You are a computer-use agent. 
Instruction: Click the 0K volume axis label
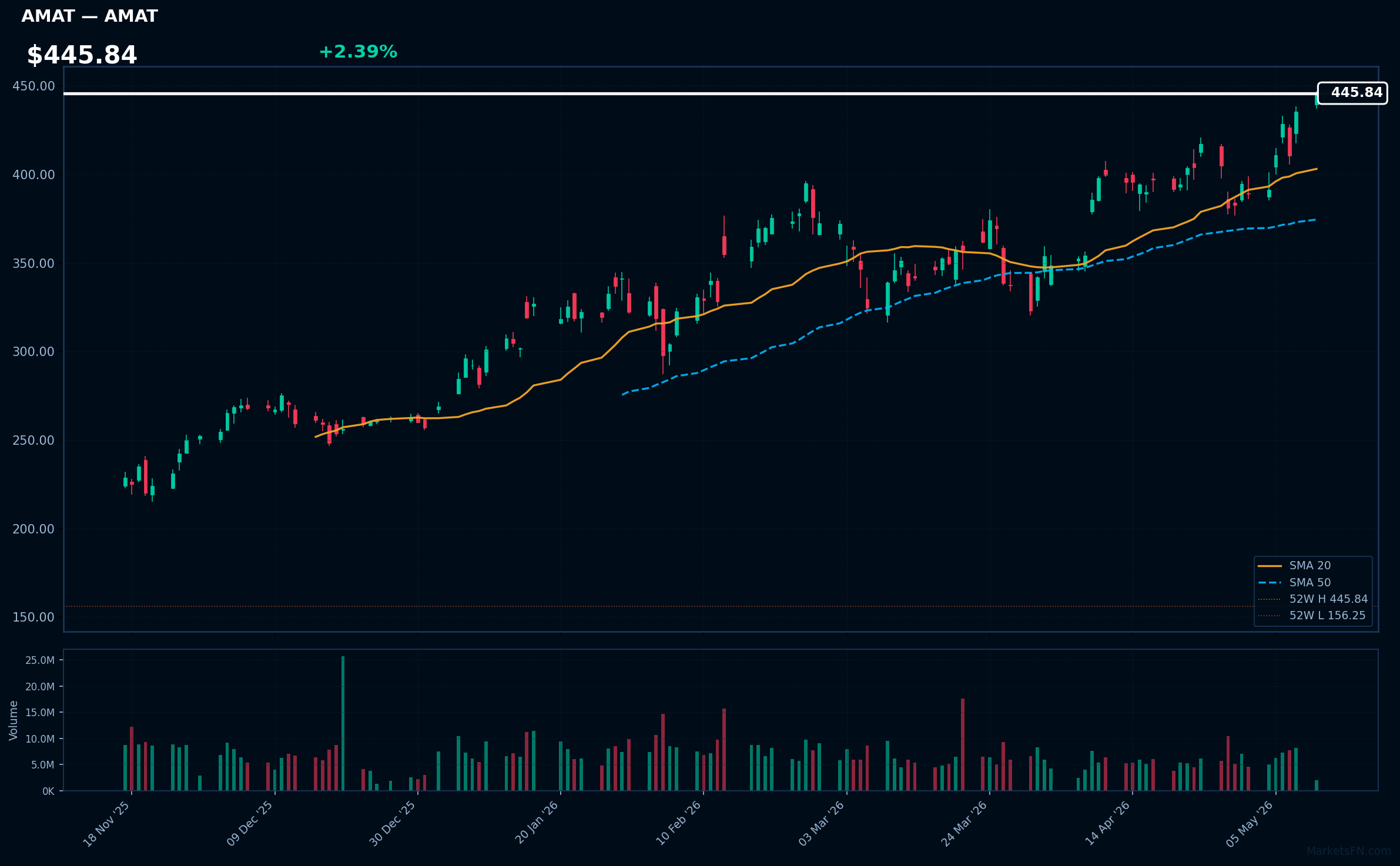[48, 791]
